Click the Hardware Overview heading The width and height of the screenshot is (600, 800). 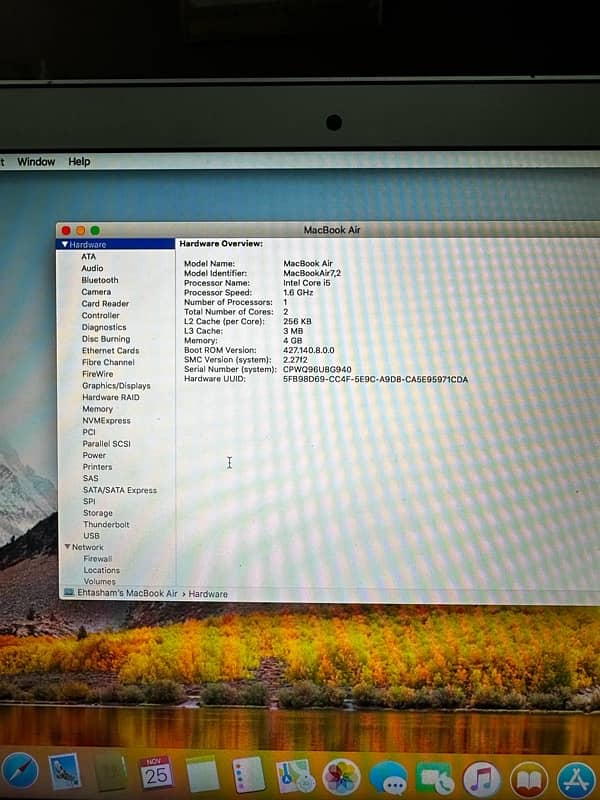[x=221, y=243]
